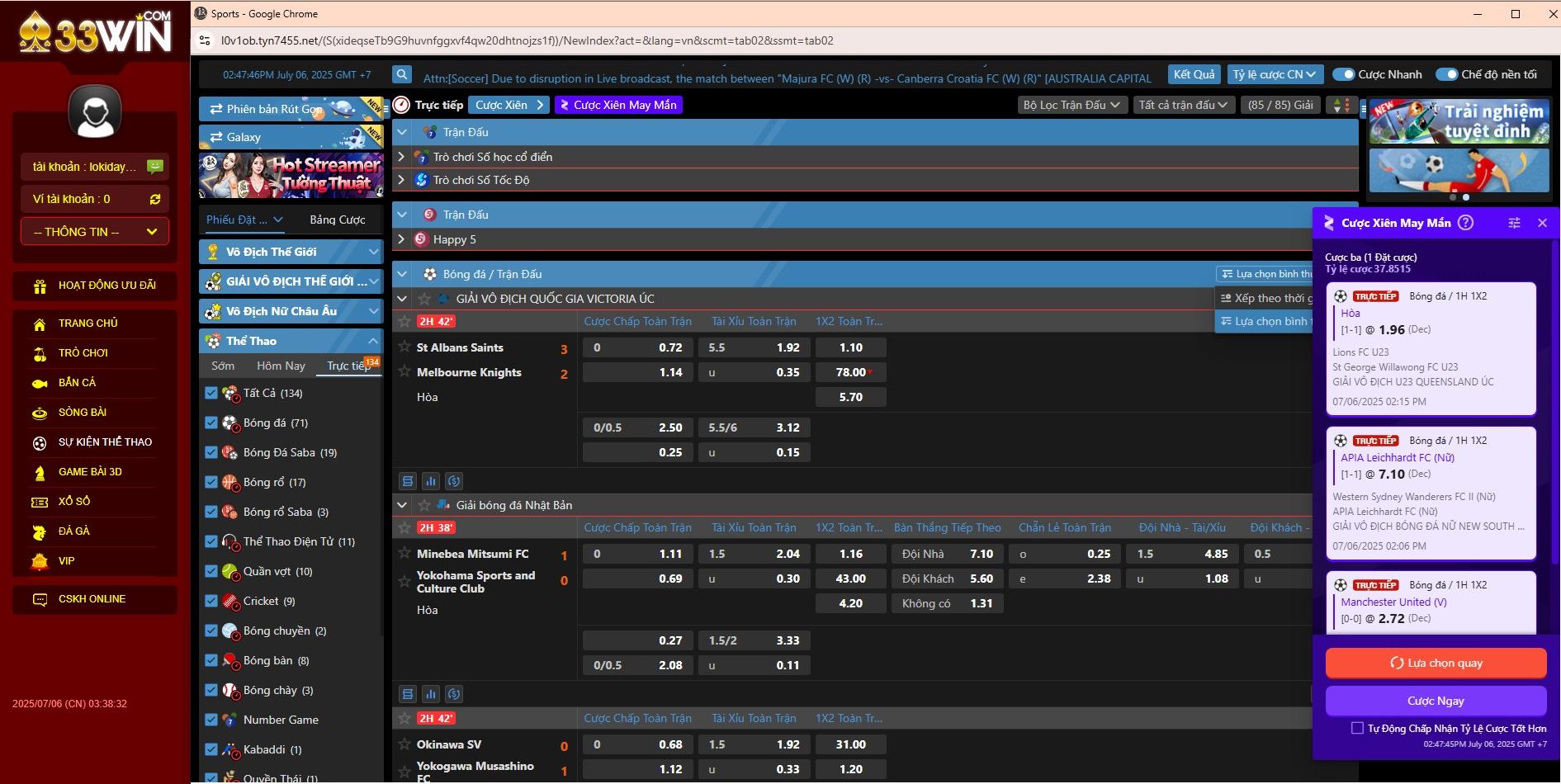
Task: Collapse the Thể Thao section
Action: pyautogui.click(x=373, y=341)
